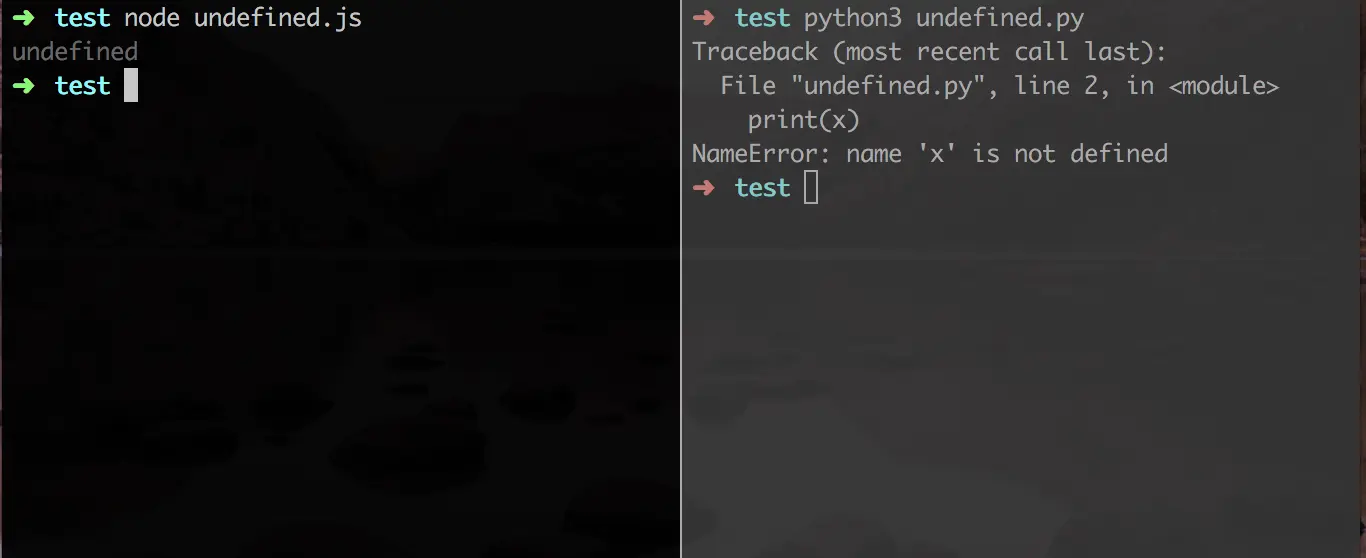The image size is (1366, 558).
Task: Click the 'undefined' output line in left pane
Action: [x=75, y=52]
